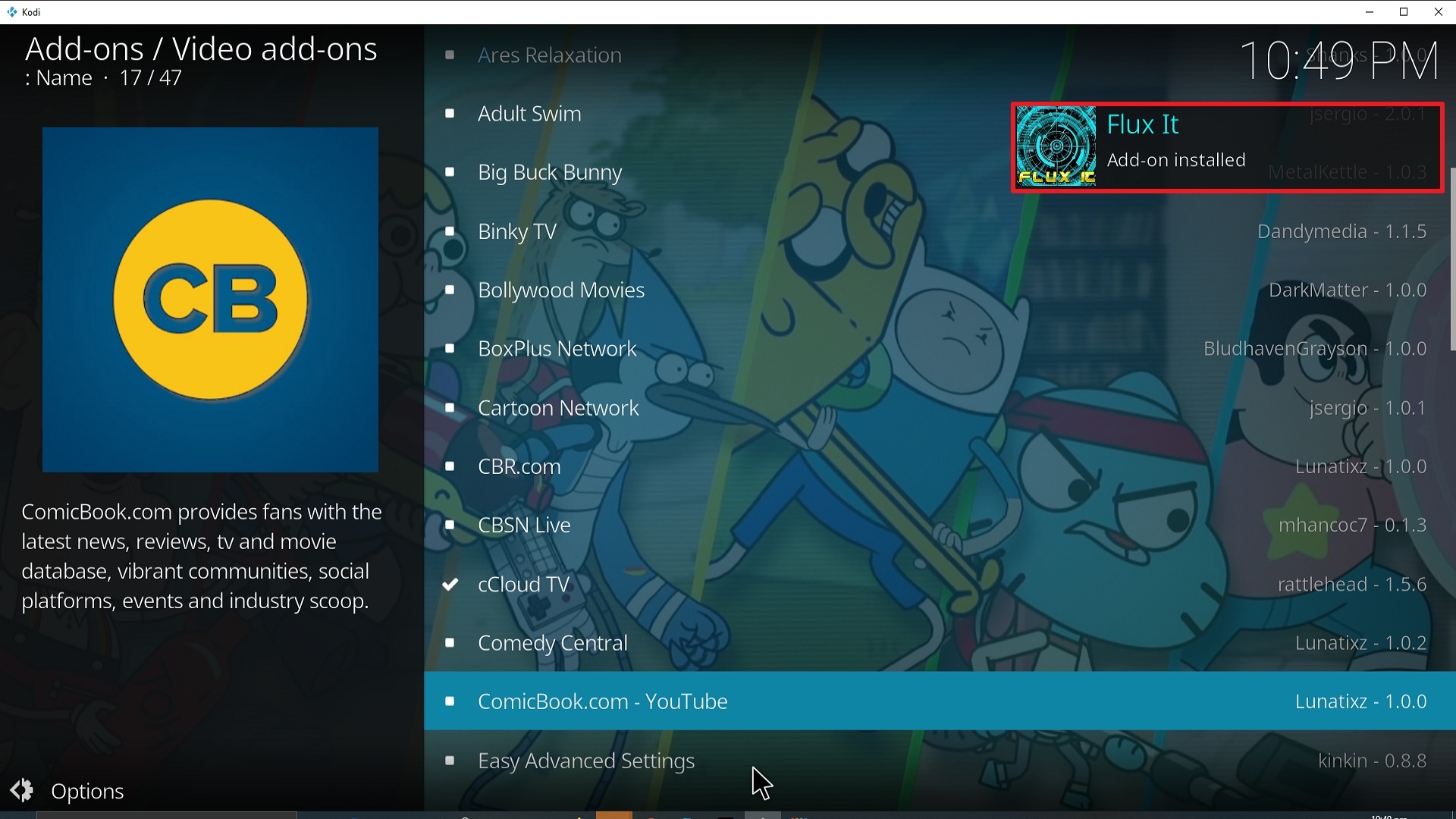Click bullet marker beside Comedy Central
The width and height of the screenshot is (1456, 819).
click(450, 643)
